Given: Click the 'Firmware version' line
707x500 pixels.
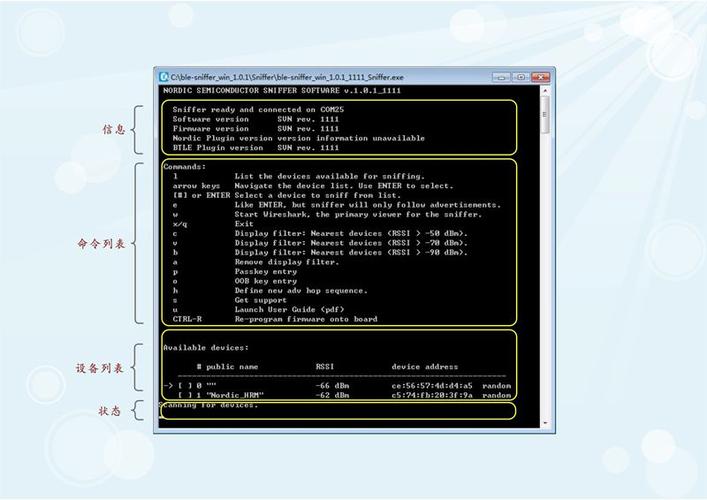Looking at the screenshot, I should tap(255, 128).
